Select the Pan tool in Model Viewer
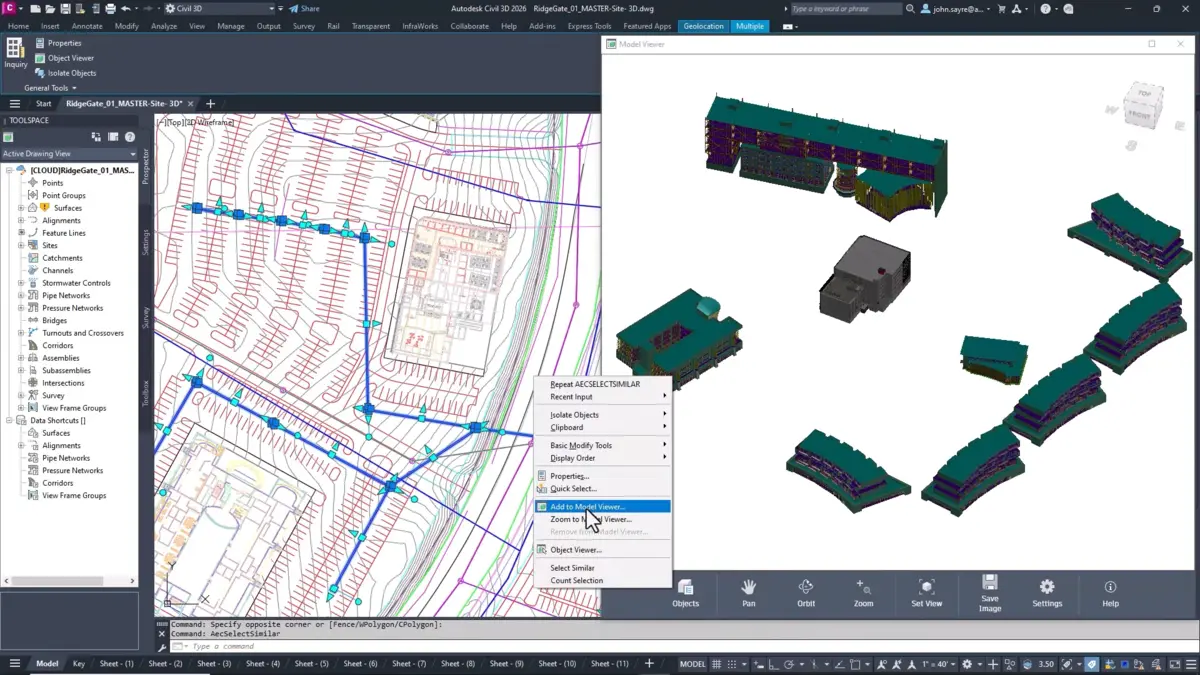This screenshot has height=675, width=1200. coord(748,592)
